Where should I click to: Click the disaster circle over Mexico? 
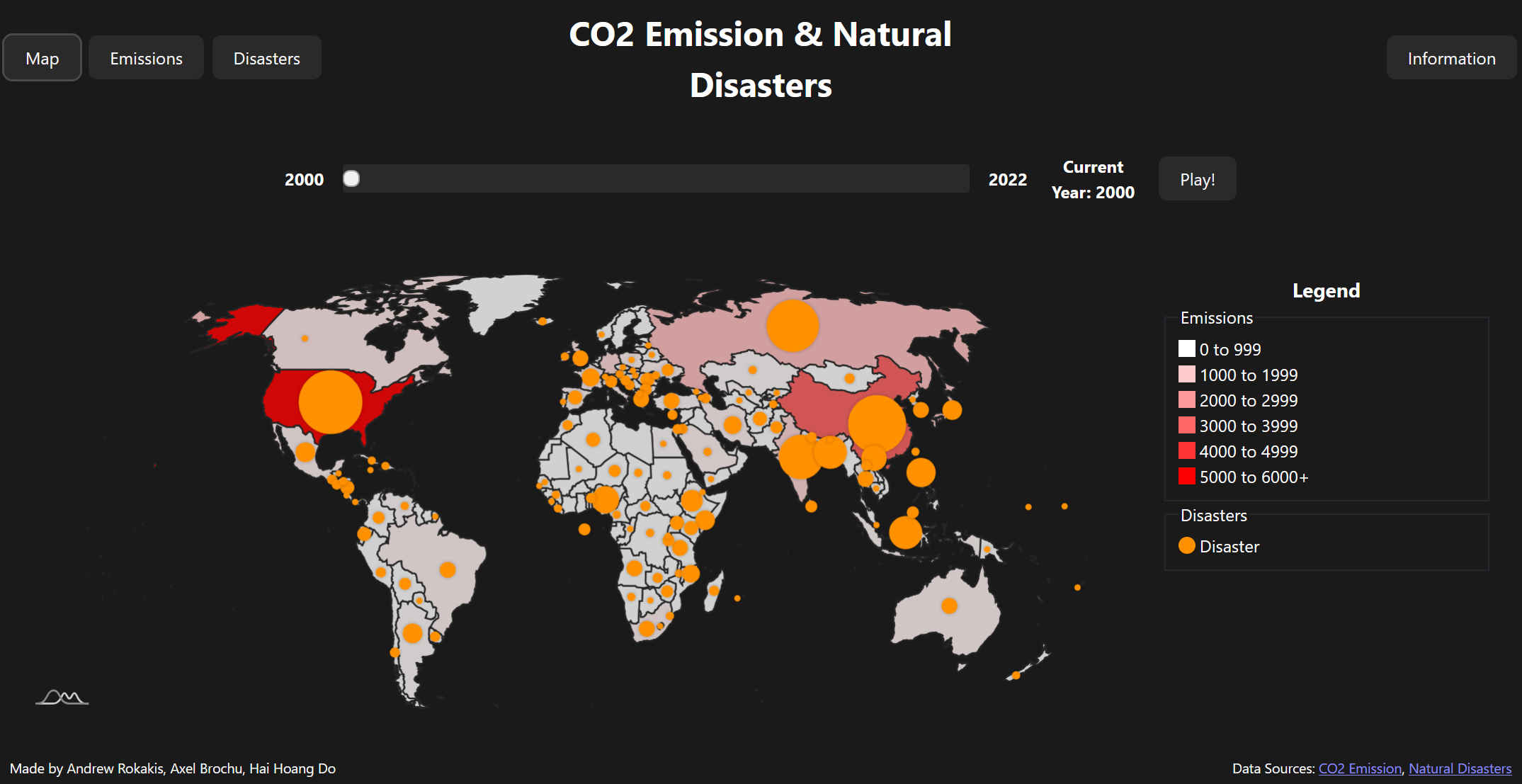[x=305, y=452]
